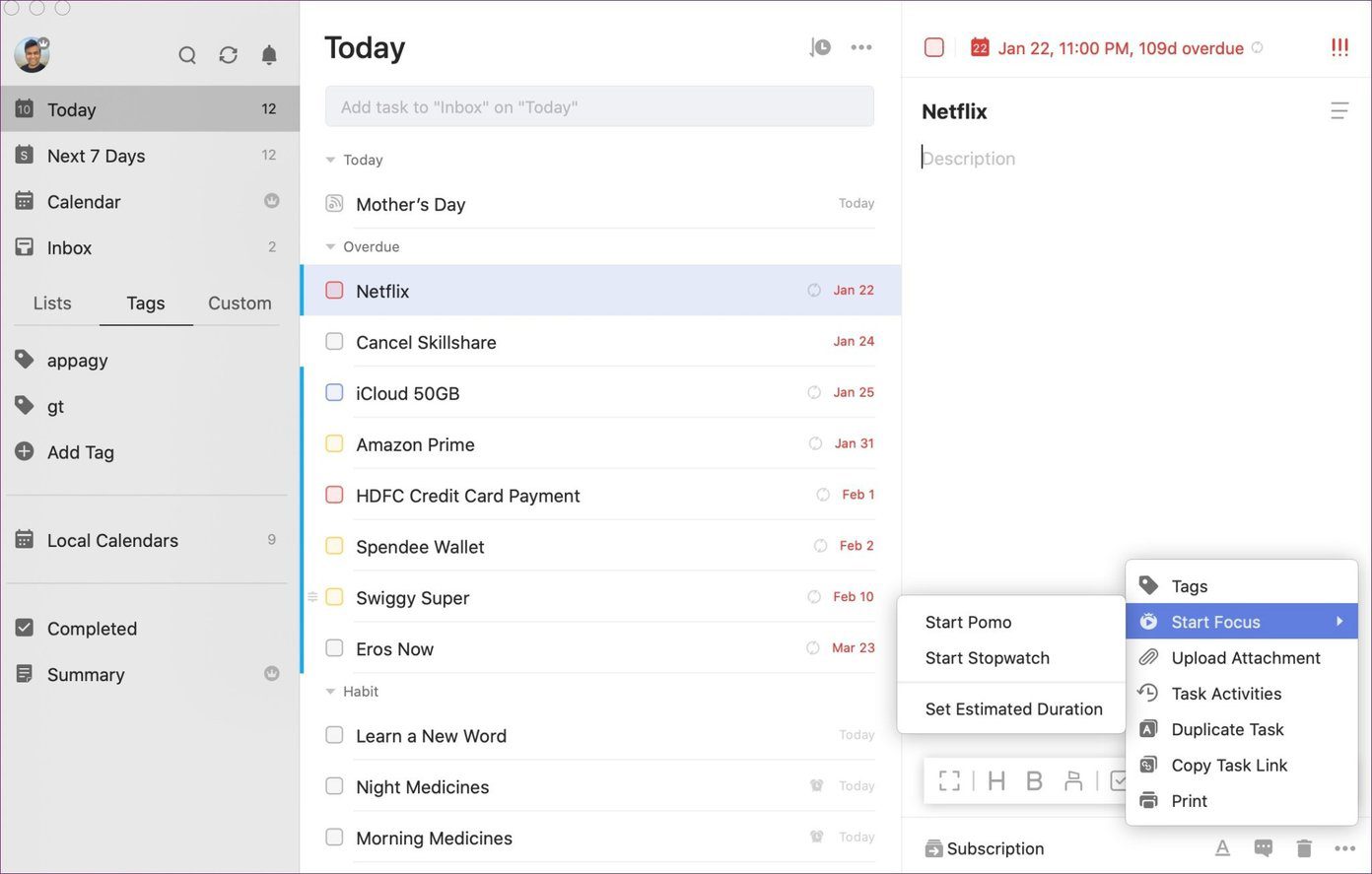Screen dimensions: 1372x874
Task: Select Task Activities menu item
Action: pyautogui.click(x=1242, y=694)
